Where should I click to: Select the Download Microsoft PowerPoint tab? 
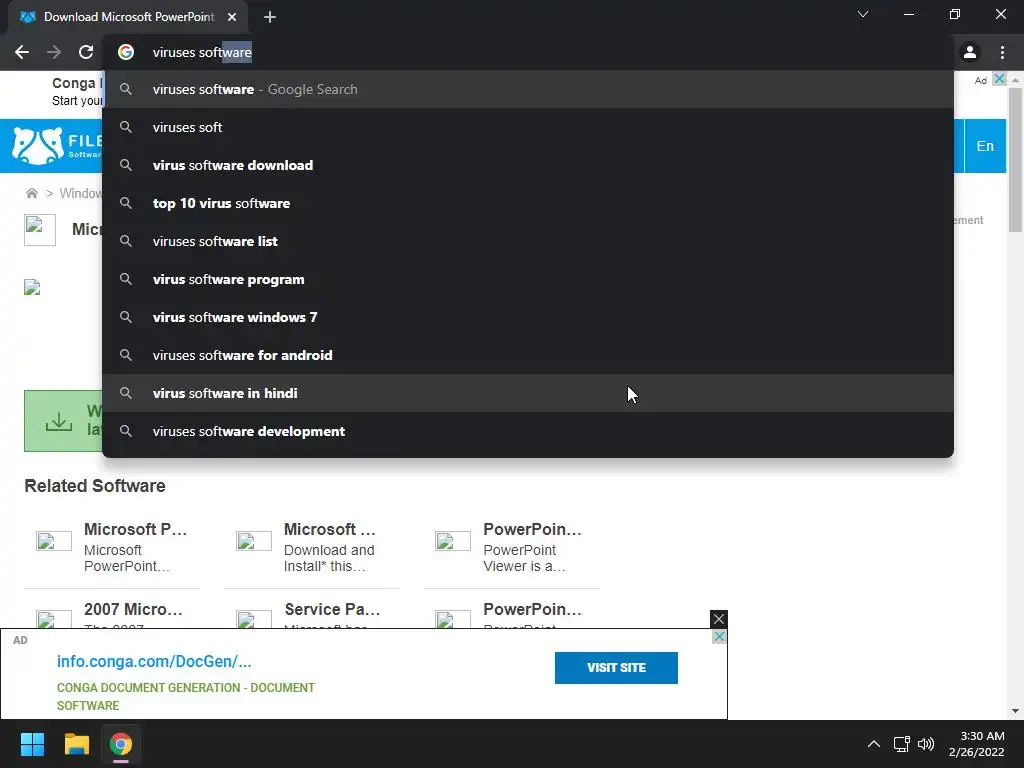pos(129,17)
